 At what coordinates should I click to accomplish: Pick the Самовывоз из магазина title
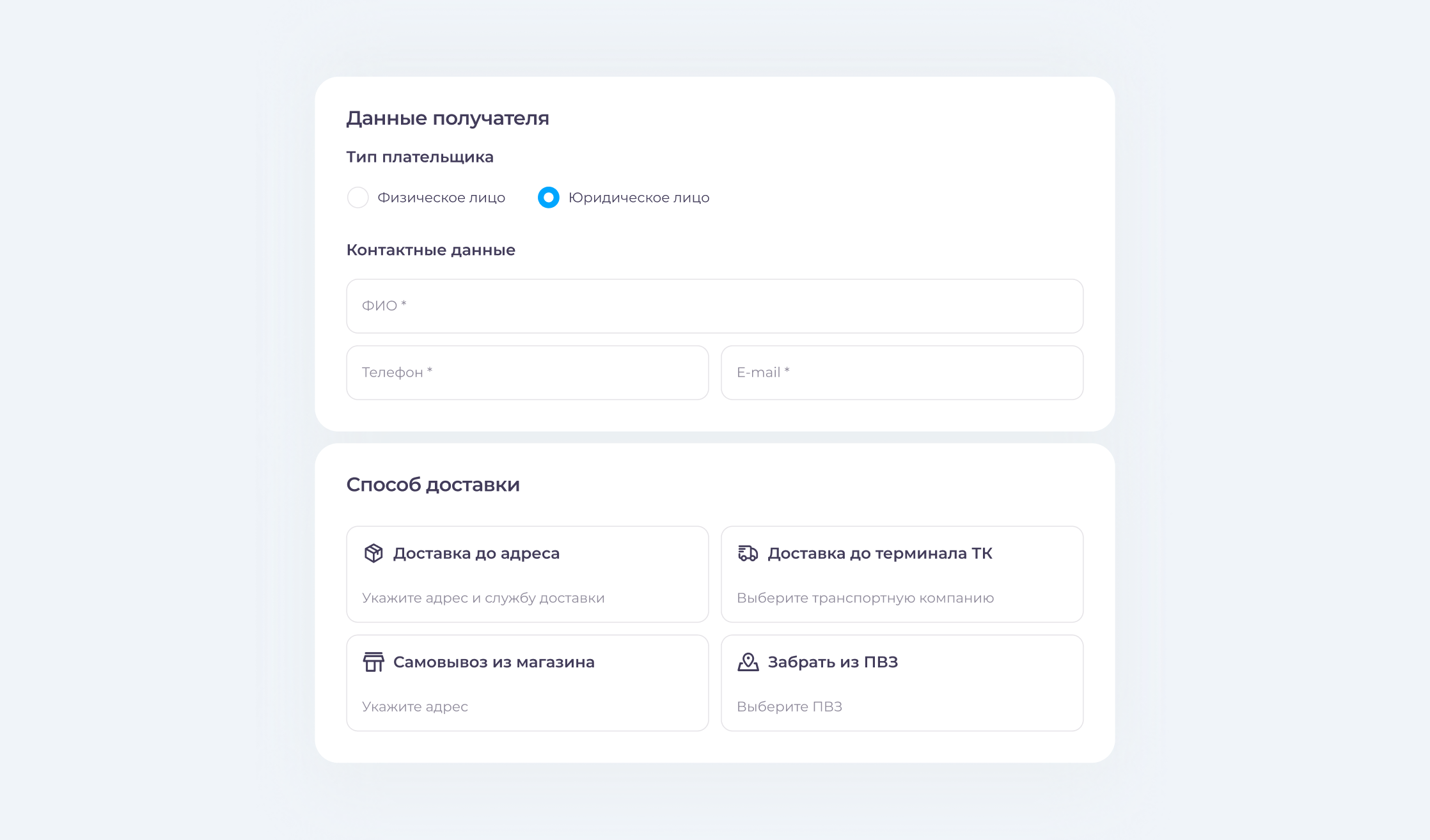click(x=494, y=662)
